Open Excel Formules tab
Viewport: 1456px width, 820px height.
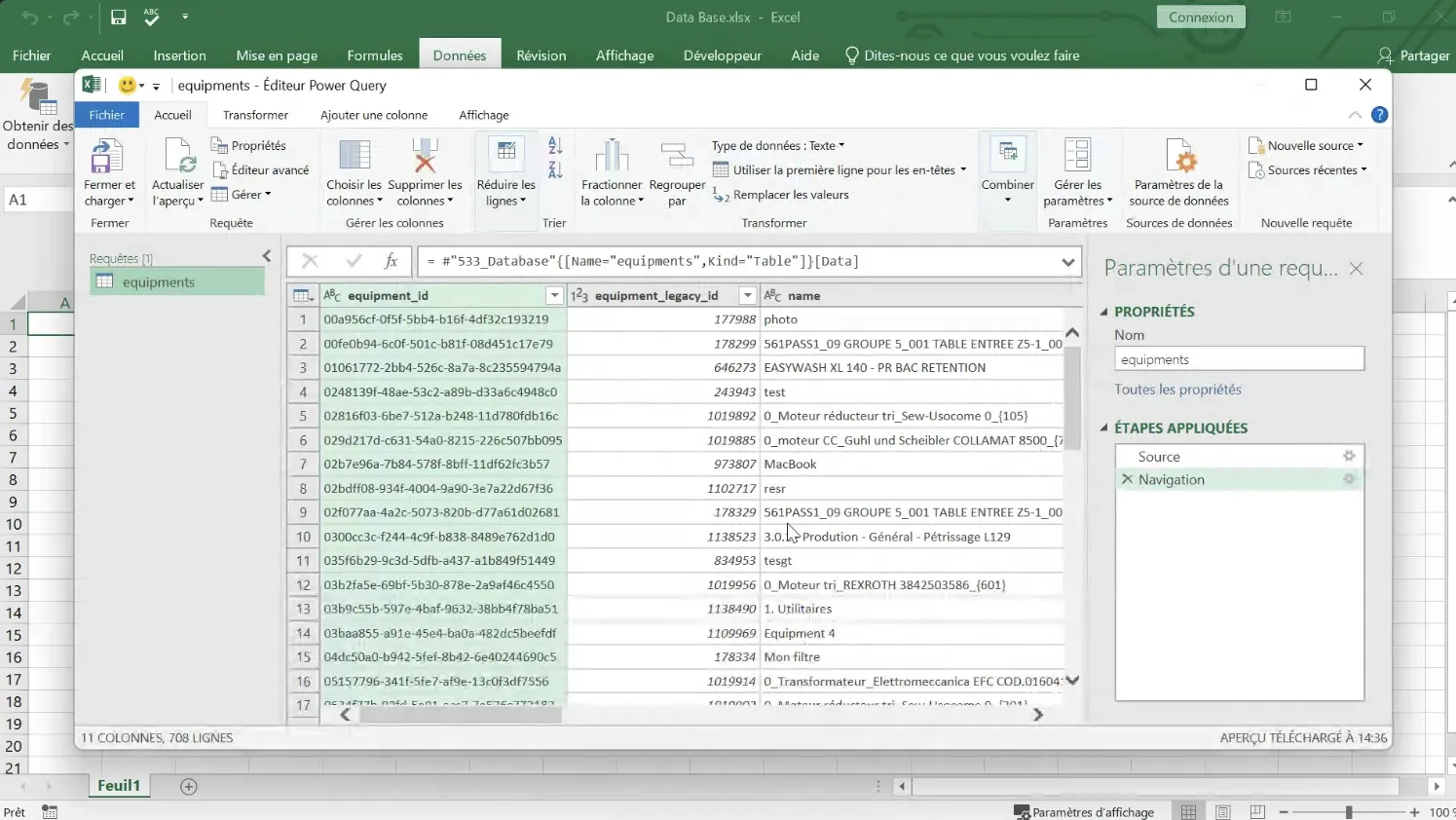point(375,56)
